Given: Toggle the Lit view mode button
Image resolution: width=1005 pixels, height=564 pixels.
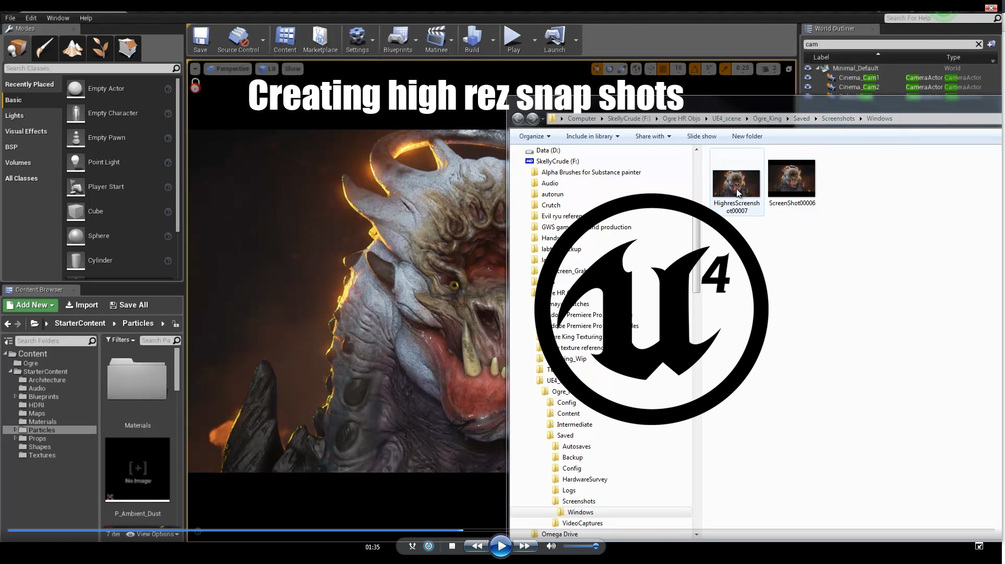Looking at the screenshot, I should (267, 69).
